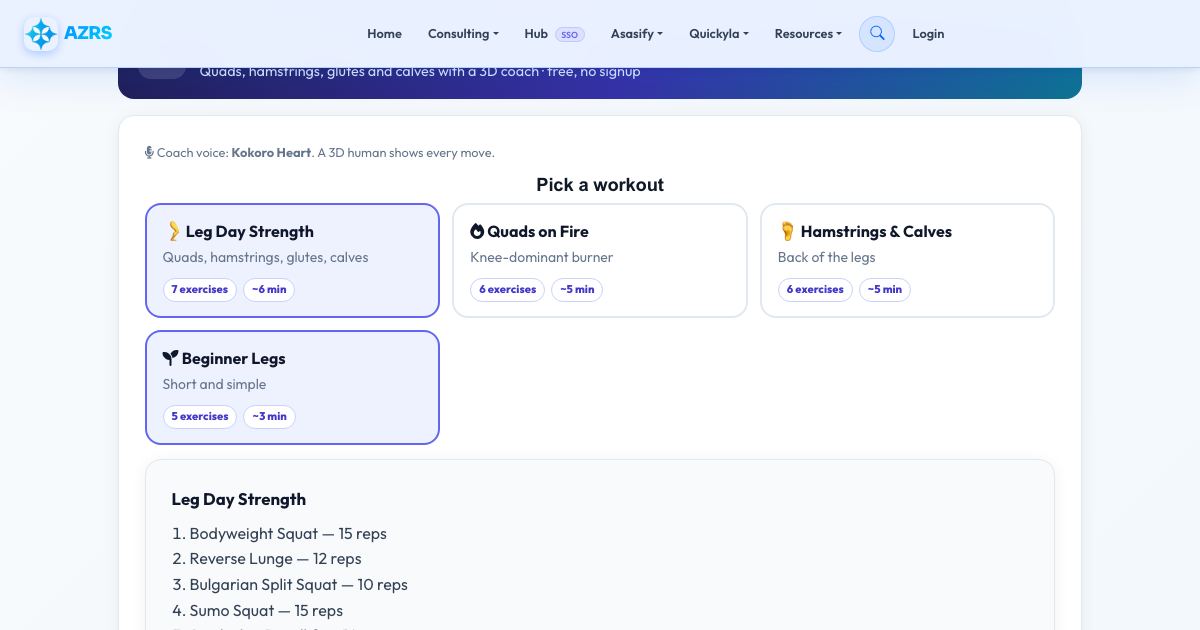Click the AZRS brand name
1200x630 pixels.
(88, 33)
